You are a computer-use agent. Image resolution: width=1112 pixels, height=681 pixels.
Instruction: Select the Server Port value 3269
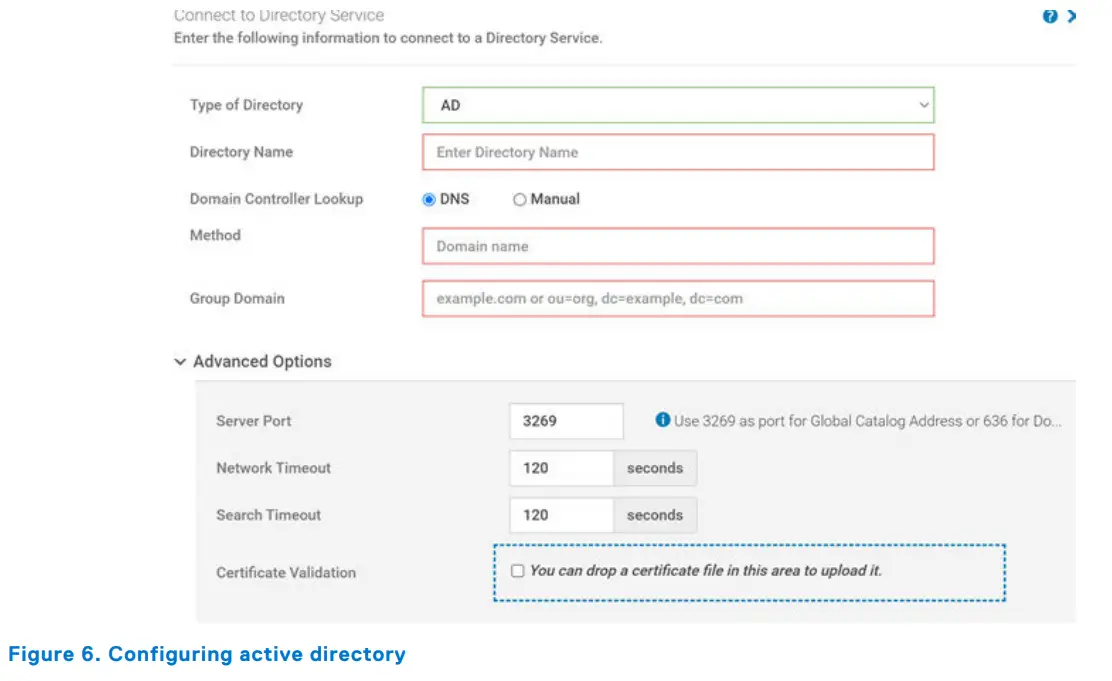coord(566,420)
